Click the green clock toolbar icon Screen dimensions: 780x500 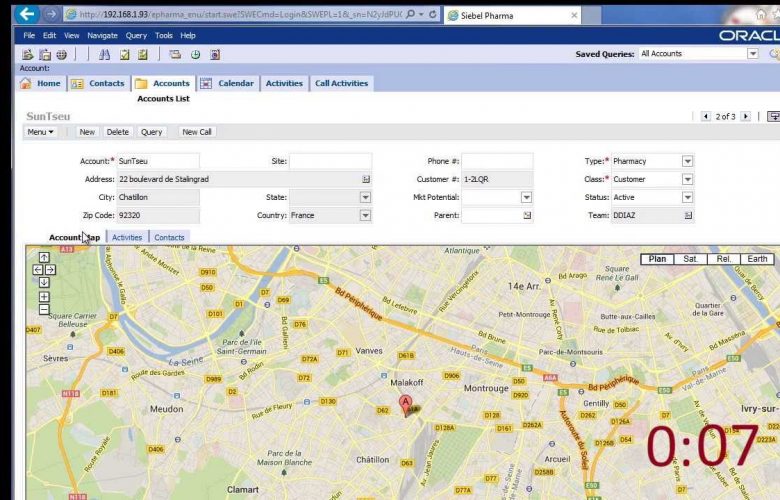click(195, 54)
